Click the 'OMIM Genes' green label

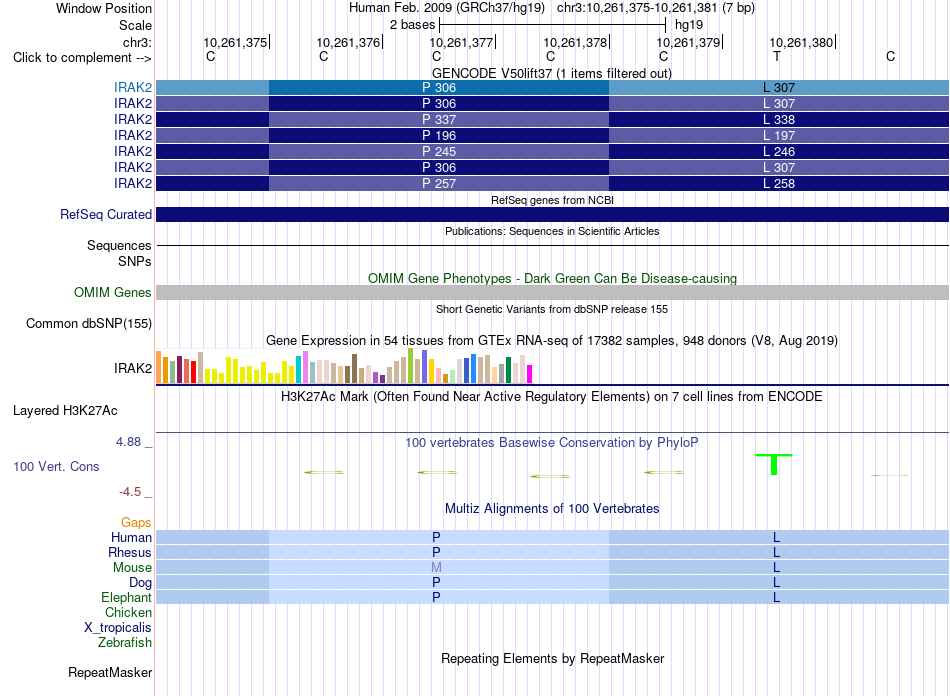pos(112,293)
